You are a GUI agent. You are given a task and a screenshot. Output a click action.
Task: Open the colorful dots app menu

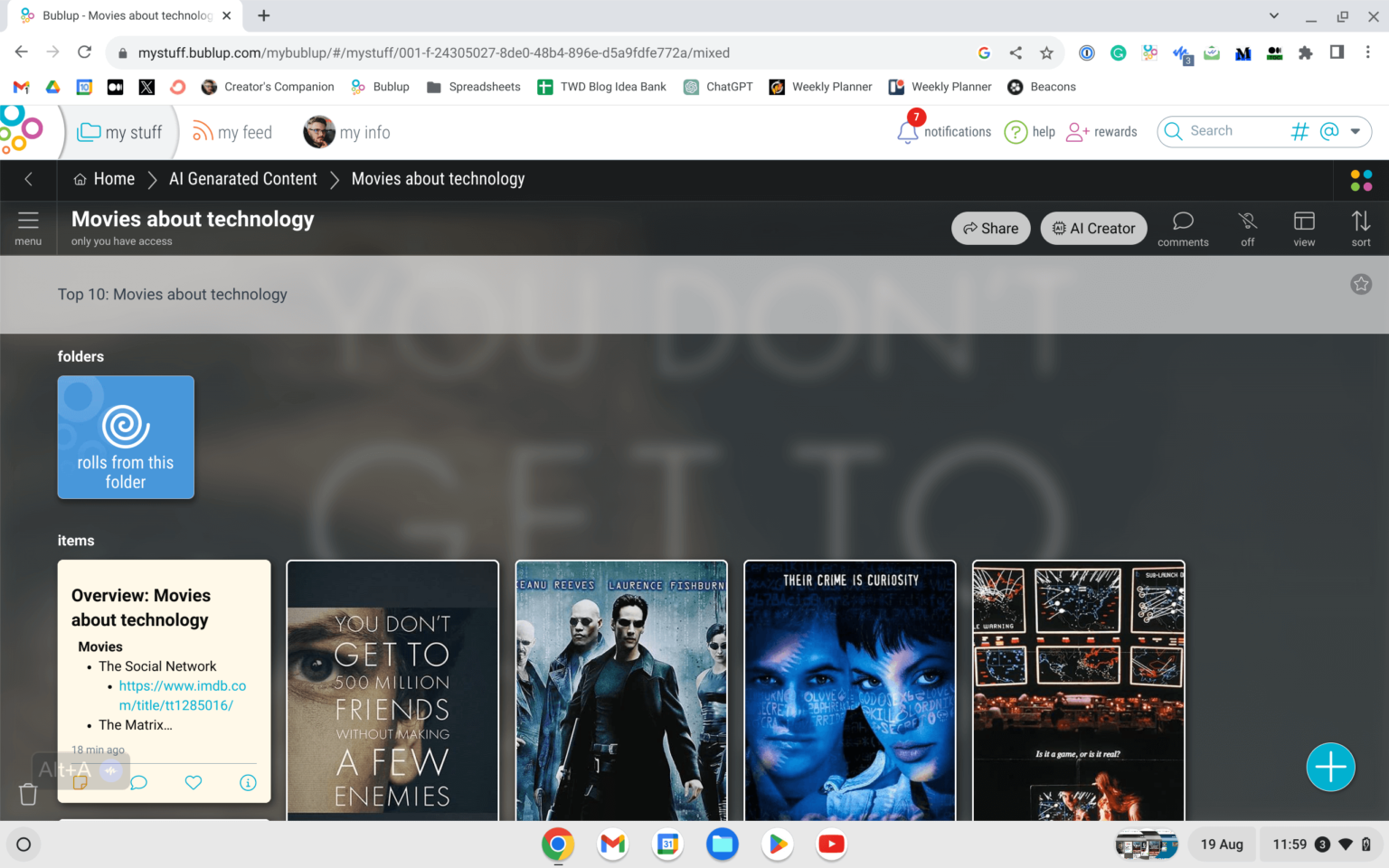1360,181
